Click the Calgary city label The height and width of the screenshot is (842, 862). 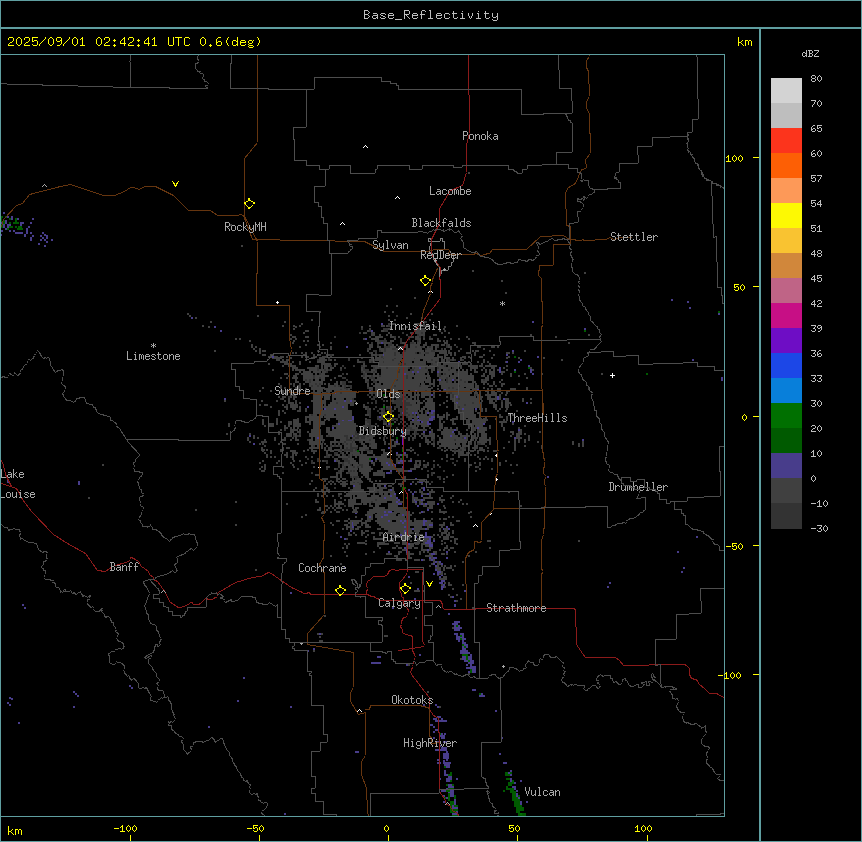click(399, 603)
